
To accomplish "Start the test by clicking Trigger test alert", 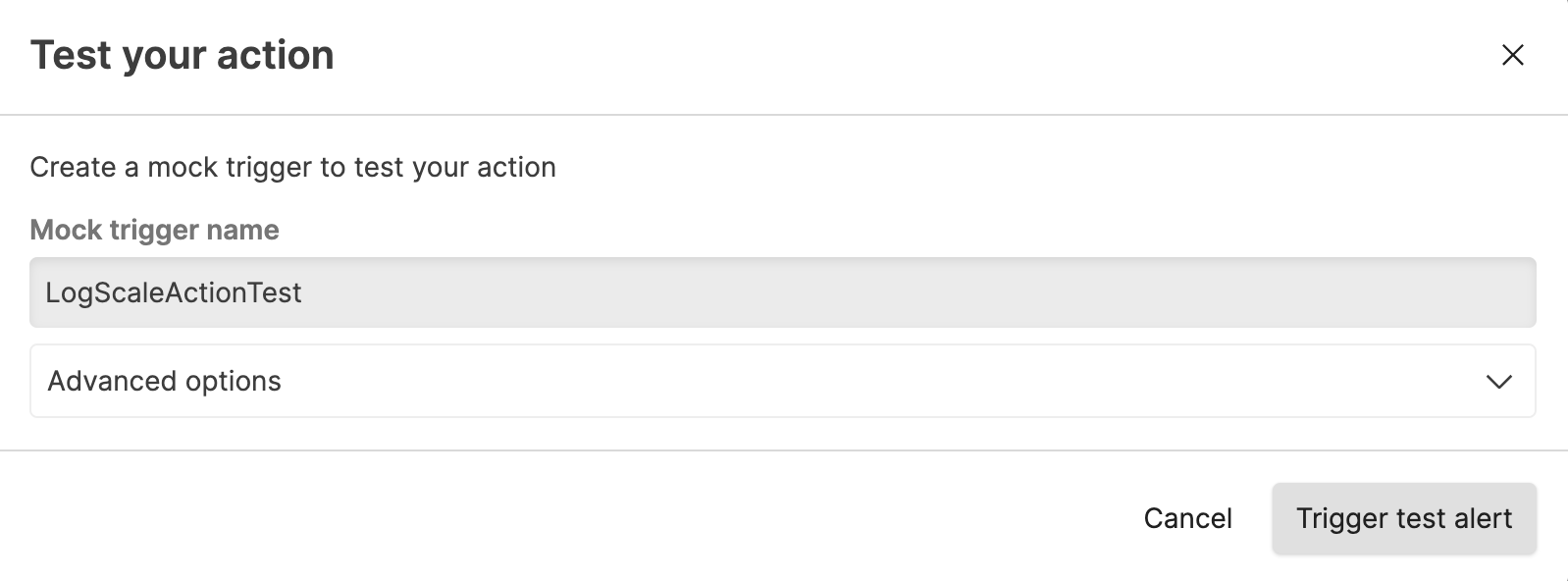I will point(1403,518).
